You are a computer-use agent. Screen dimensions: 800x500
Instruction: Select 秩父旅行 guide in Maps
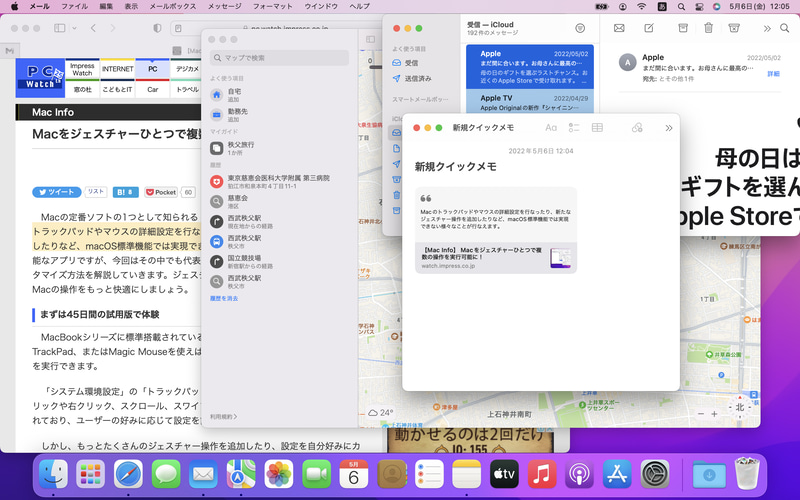pyautogui.click(x=279, y=148)
